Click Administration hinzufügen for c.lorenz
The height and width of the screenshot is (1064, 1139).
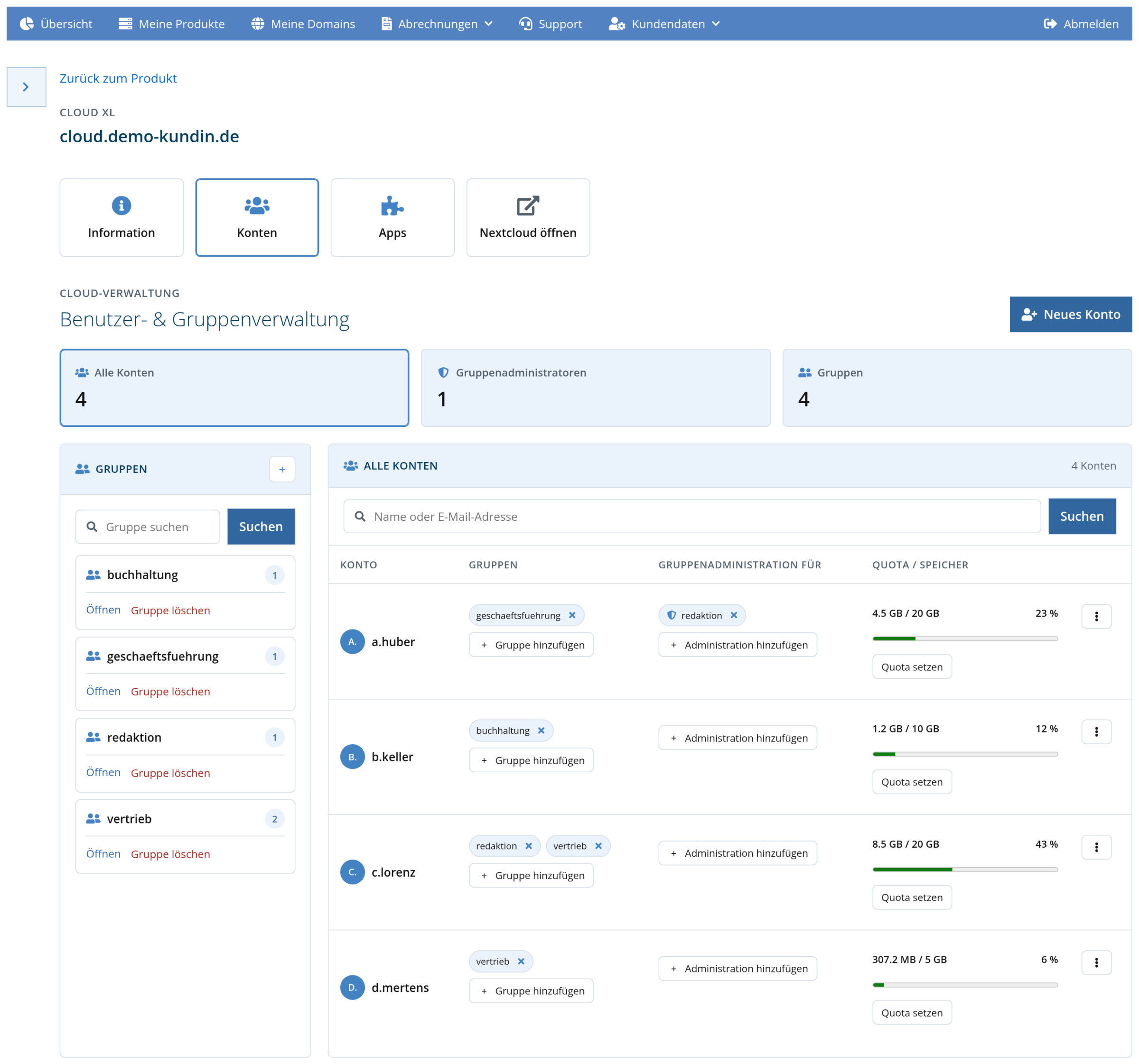coord(738,853)
